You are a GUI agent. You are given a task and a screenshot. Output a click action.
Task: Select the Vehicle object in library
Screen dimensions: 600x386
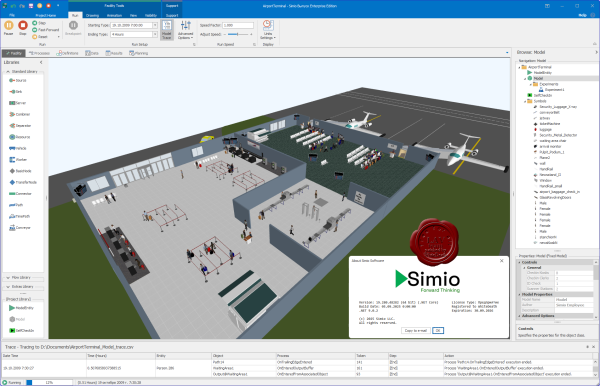coord(18,148)
